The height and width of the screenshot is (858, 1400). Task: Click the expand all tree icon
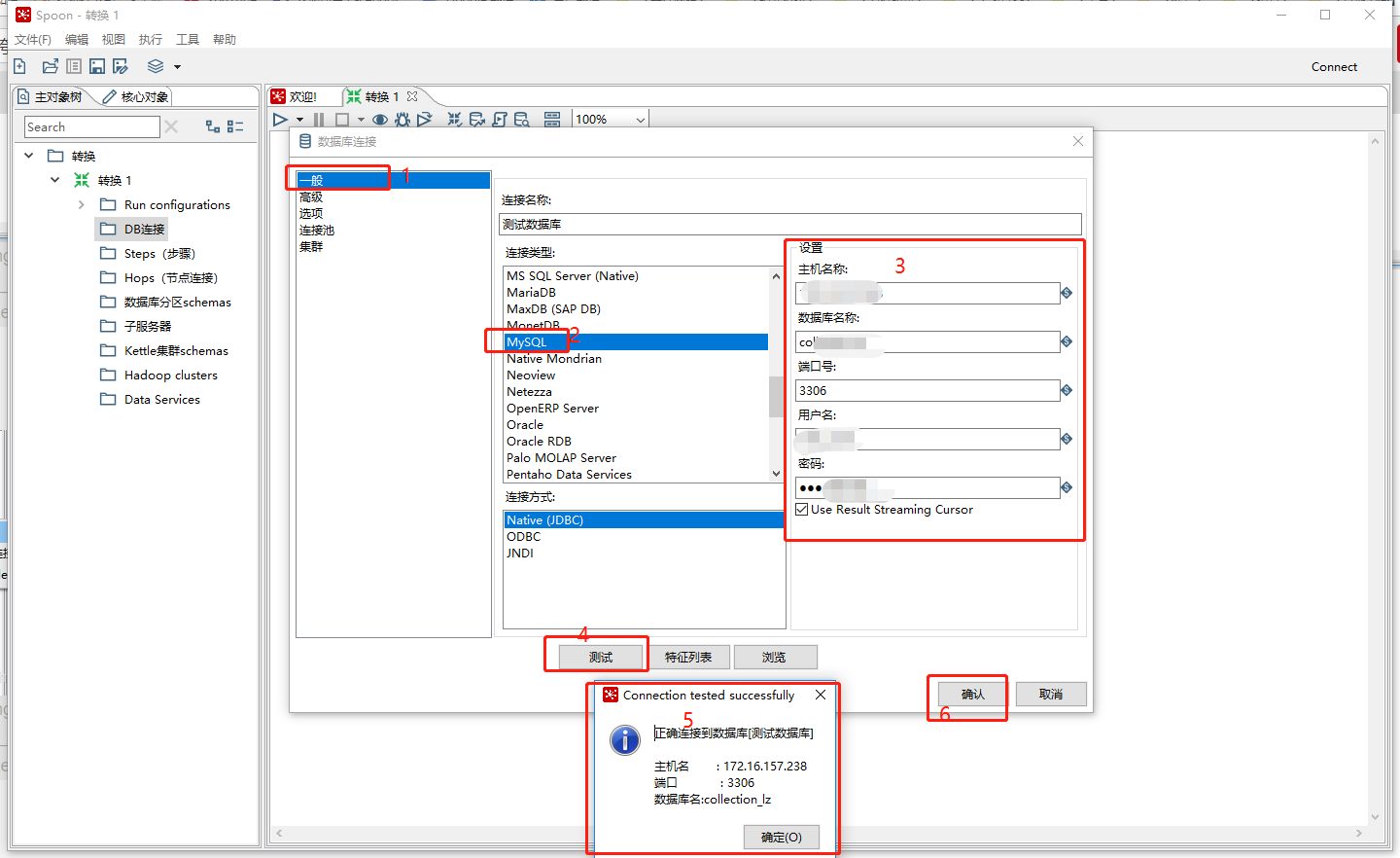pos(213,126)
